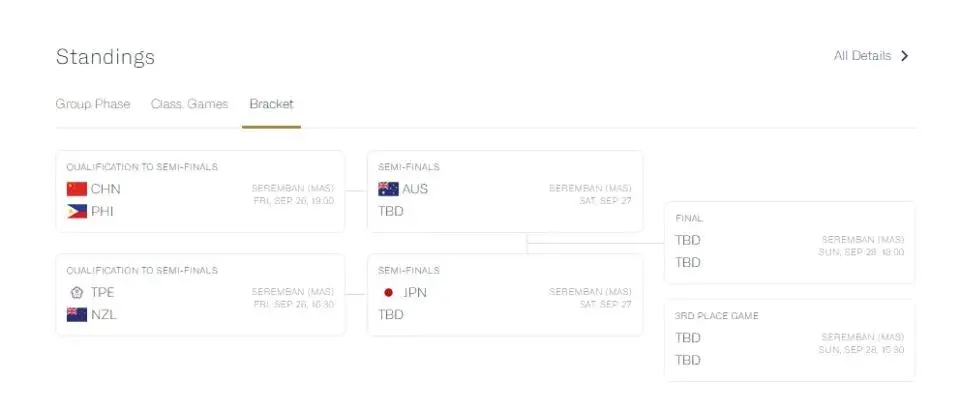
Task: Open the Class. Games tab
Action: pyautogui.click(x=189, y=104)
